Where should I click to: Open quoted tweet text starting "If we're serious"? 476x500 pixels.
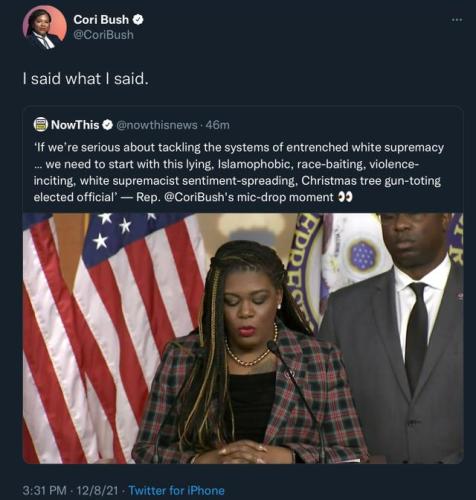[x=239, y=172]
